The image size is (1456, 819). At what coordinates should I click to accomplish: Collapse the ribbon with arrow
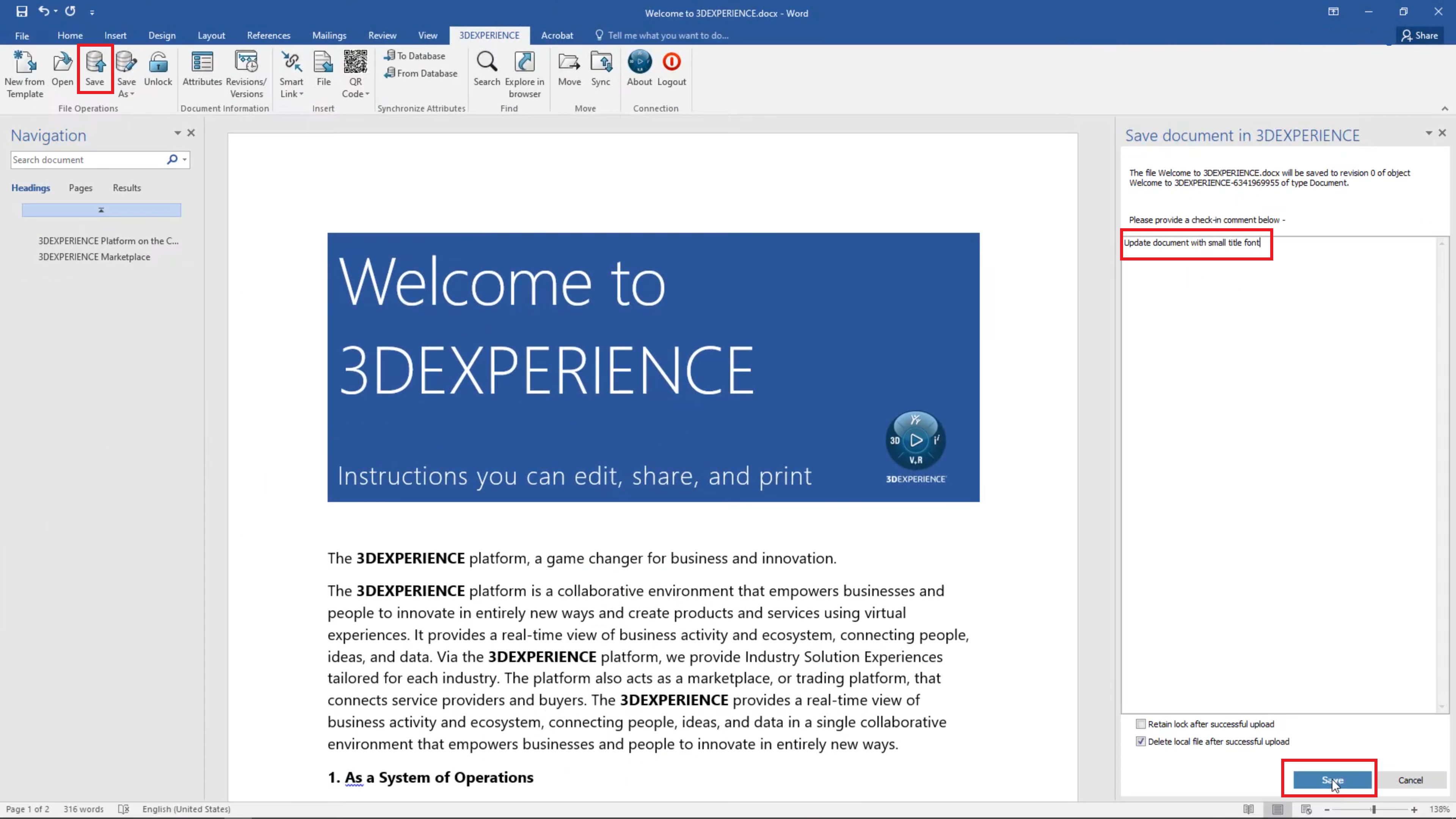point(1445,108)
